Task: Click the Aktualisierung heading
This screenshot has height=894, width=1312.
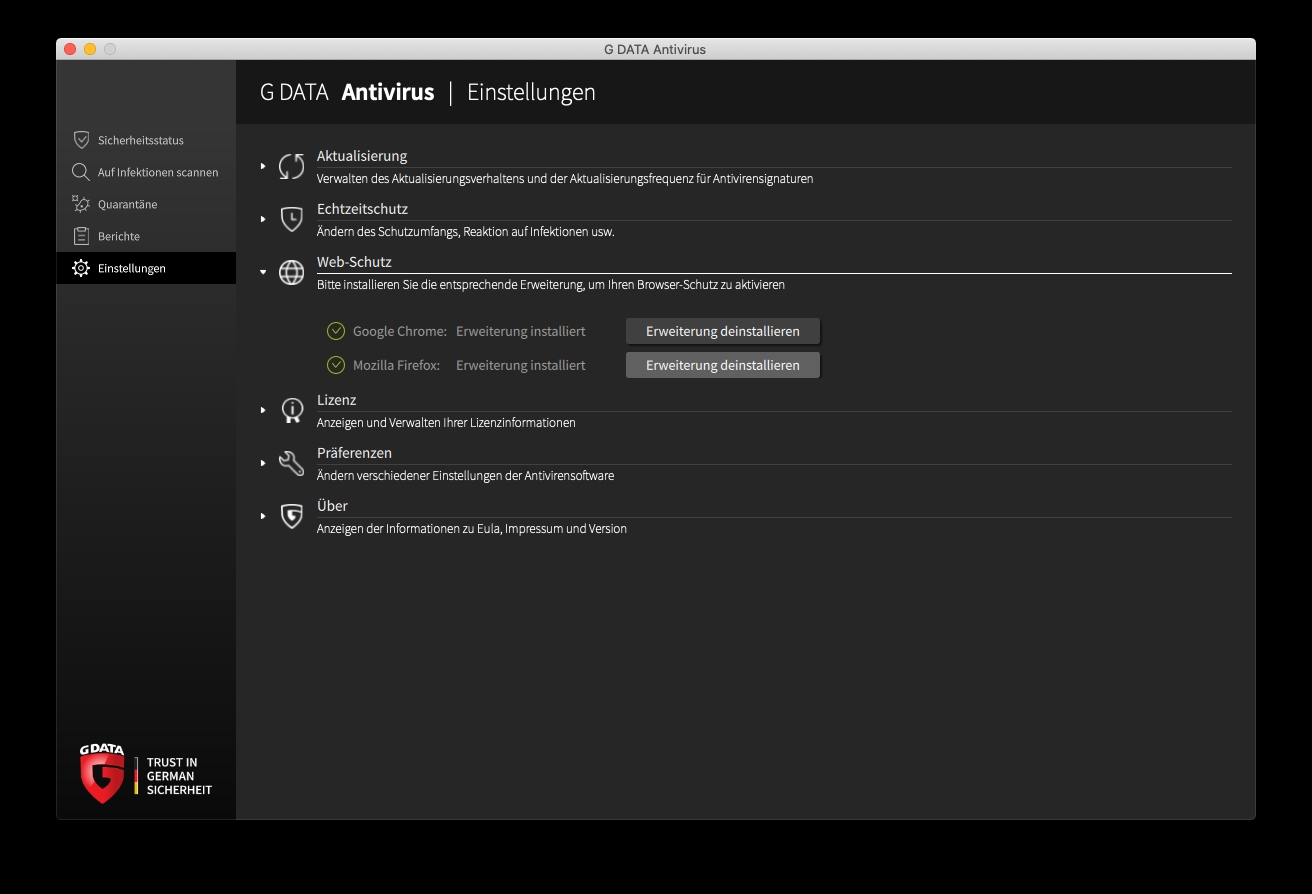Action: [x=362, y=156]
